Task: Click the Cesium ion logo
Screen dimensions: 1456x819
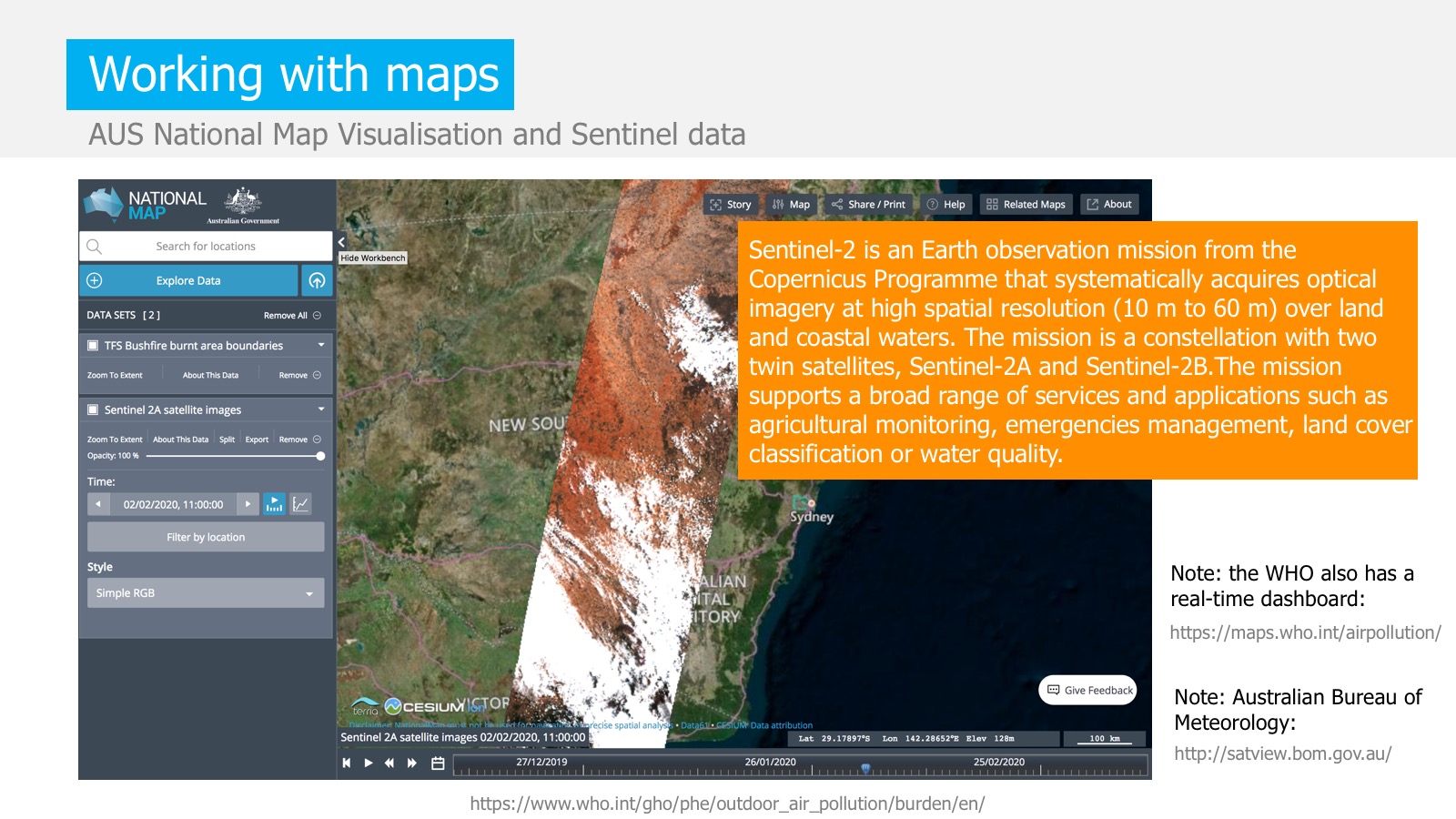Action: 435,706
